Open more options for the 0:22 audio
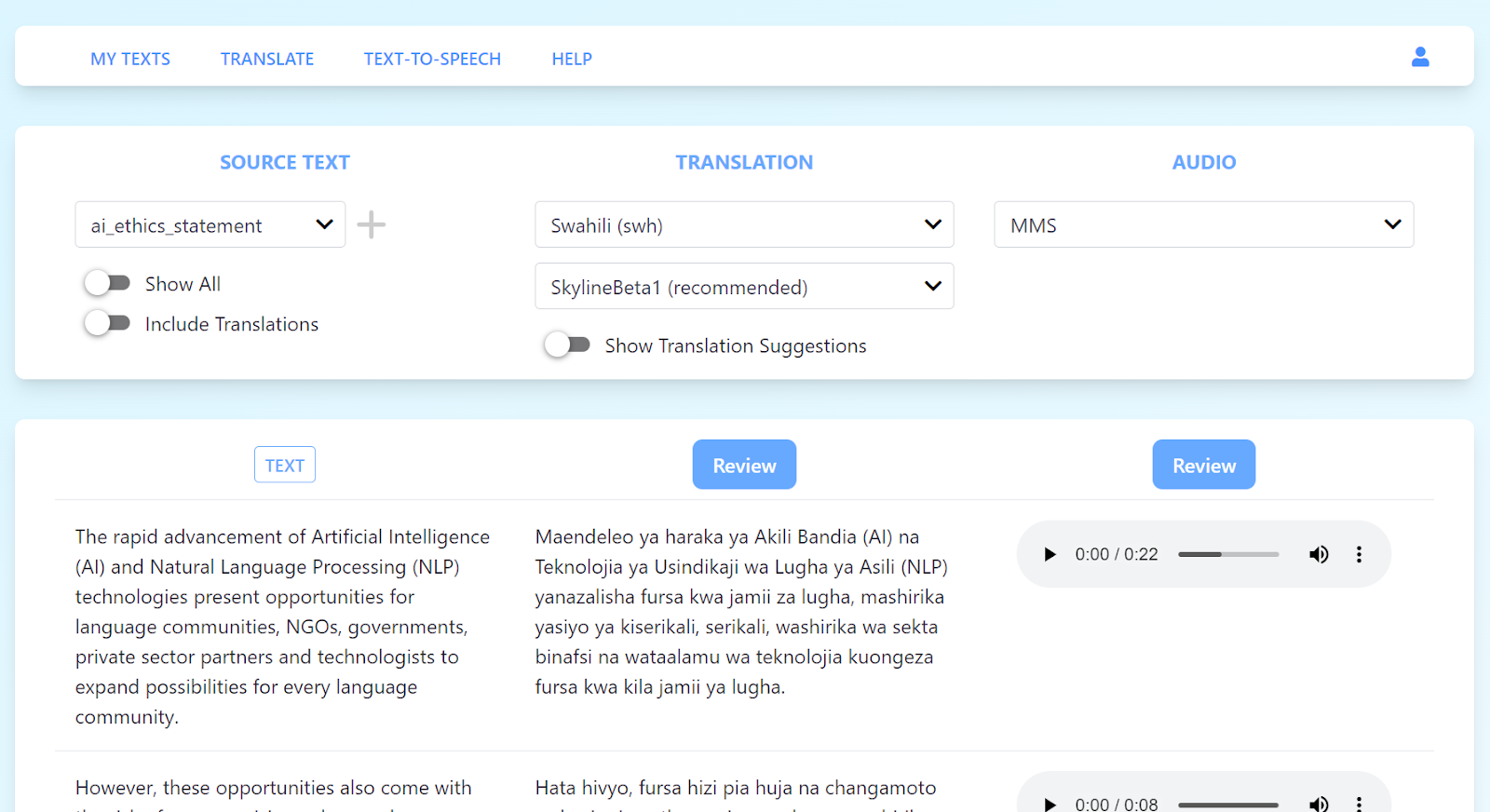 coord(1359,554)
